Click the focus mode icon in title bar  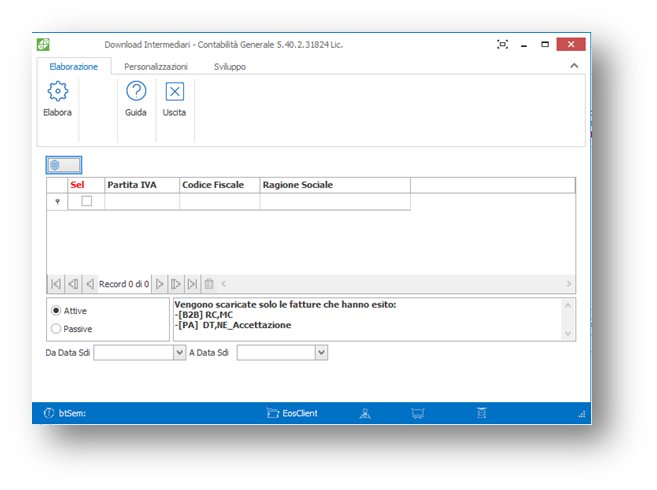(x=502, y=44)
